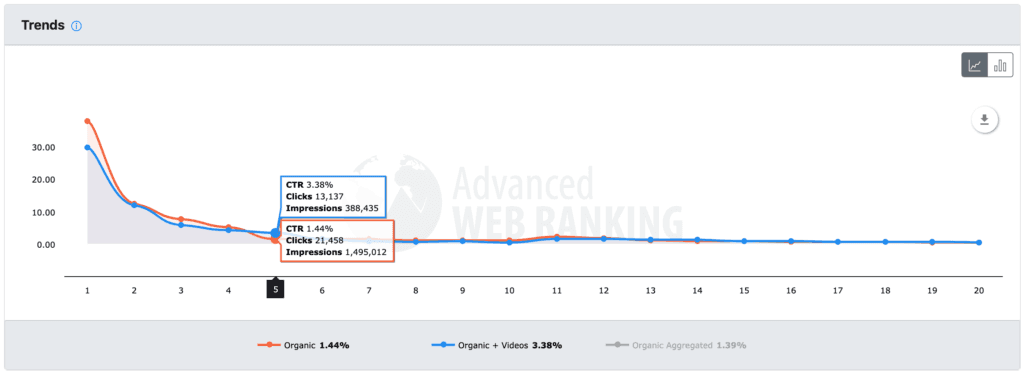Select position 13 on the x-axis
Screen dimensions: 1024x375
(650, 291)
